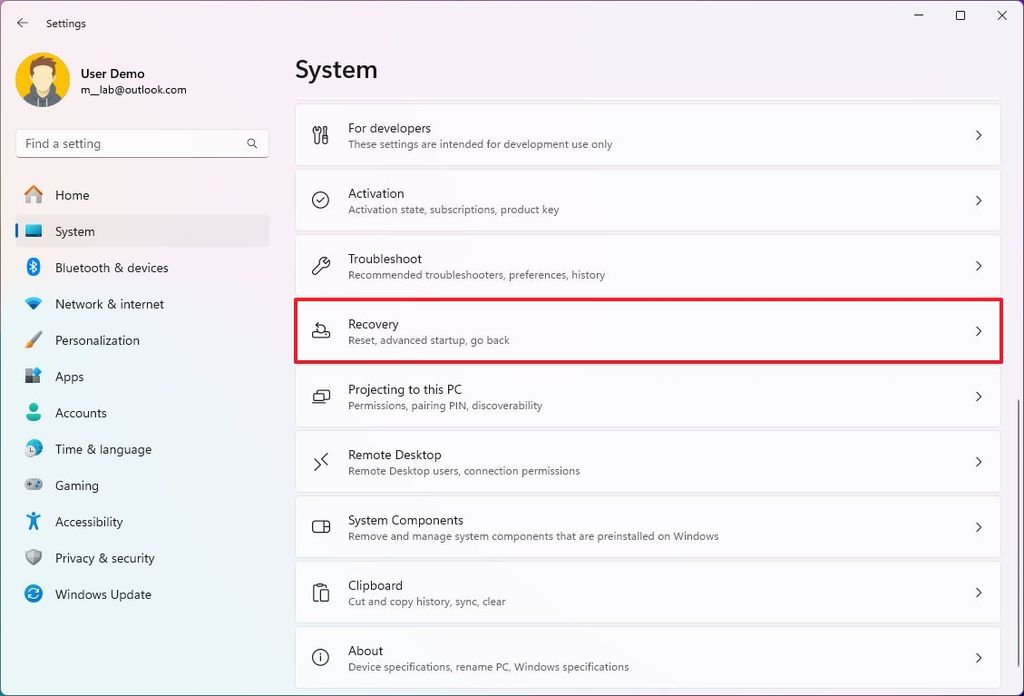Click the Recovery restore icon

320,331
